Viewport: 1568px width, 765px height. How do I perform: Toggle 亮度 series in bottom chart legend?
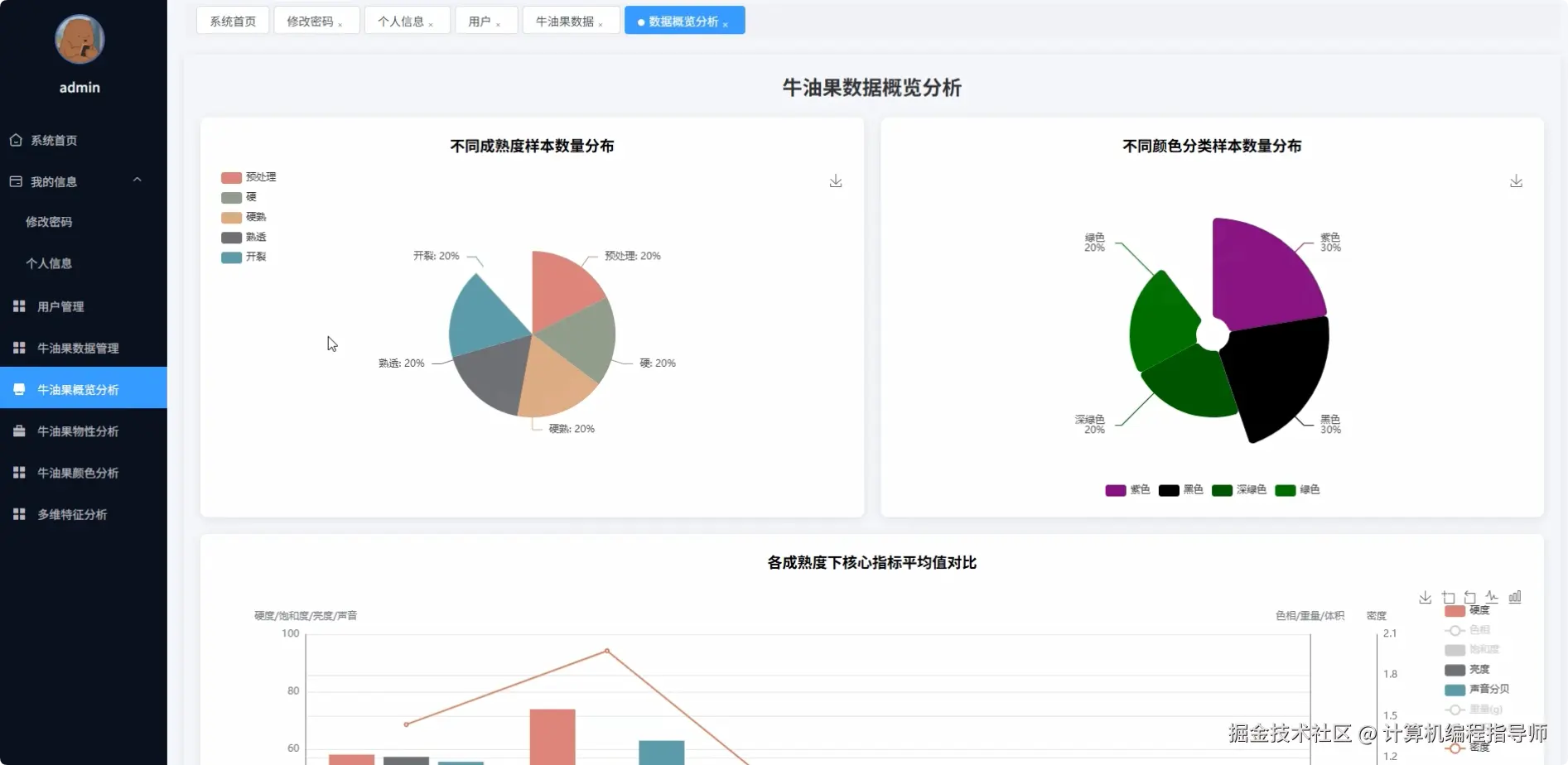1467,670
